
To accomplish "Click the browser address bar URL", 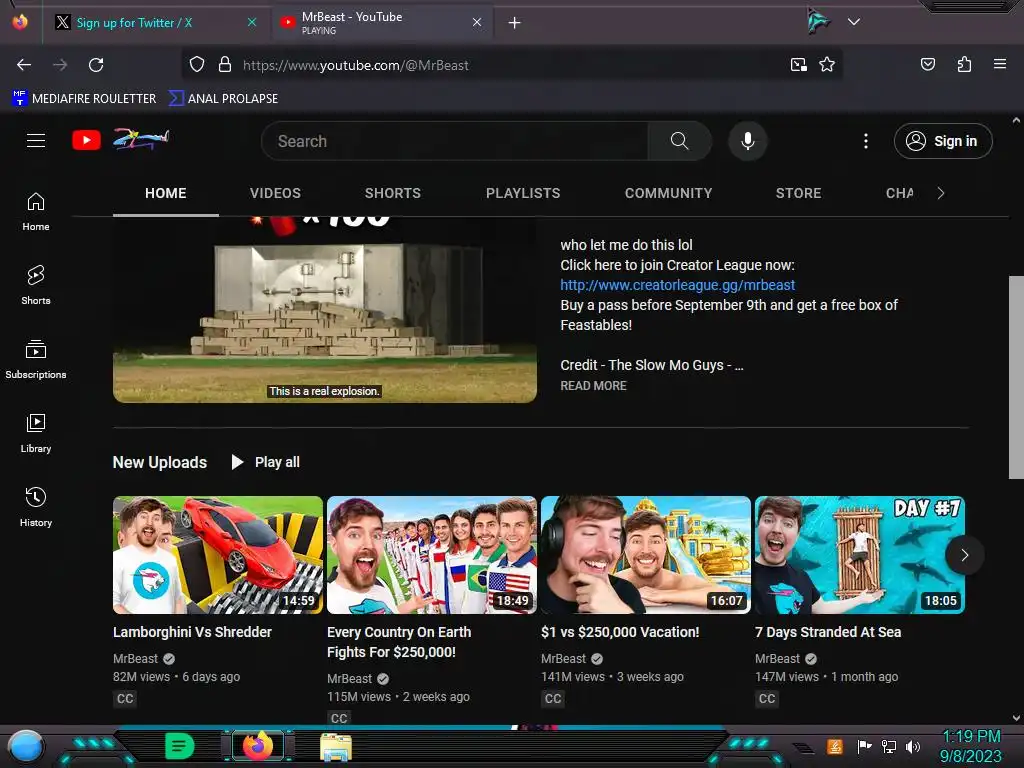I will (x=355, y=65).
